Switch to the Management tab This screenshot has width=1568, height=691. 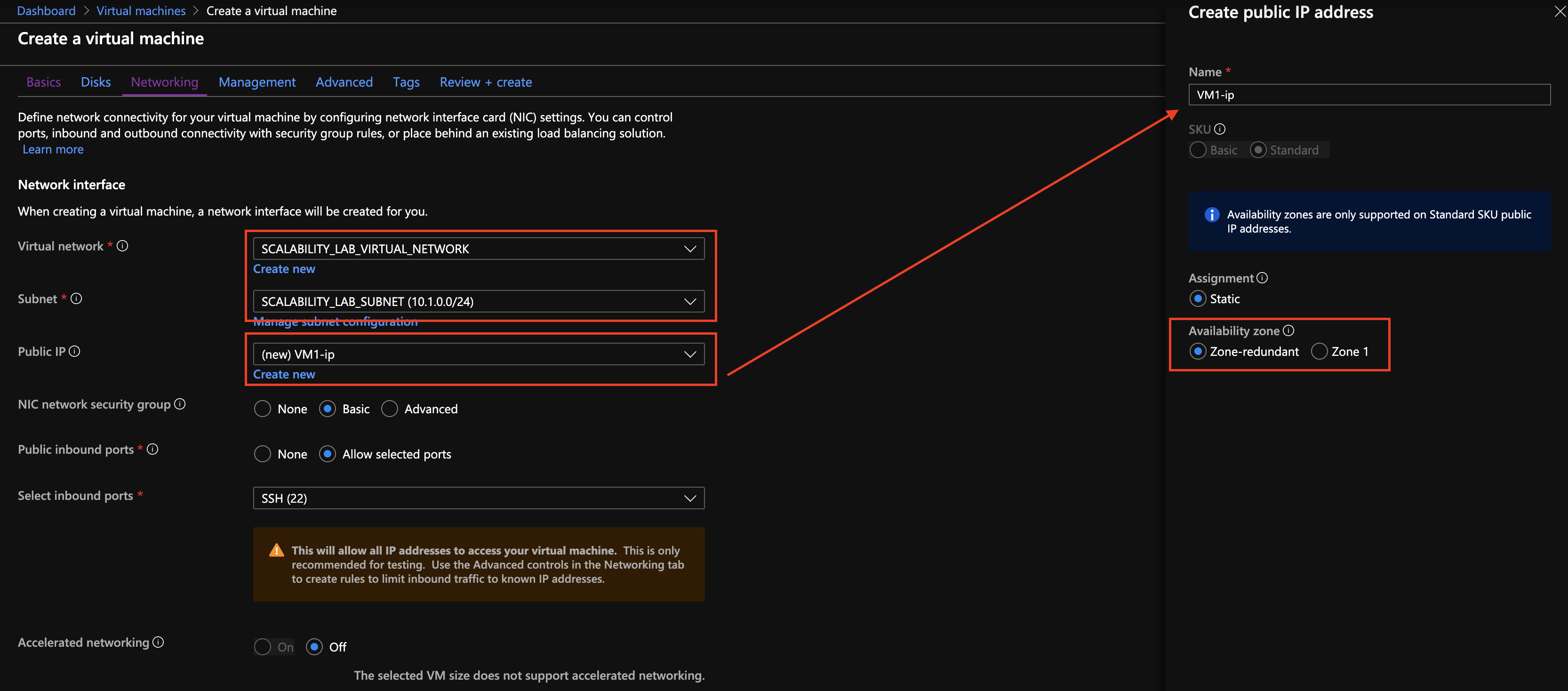pos(257,82)
